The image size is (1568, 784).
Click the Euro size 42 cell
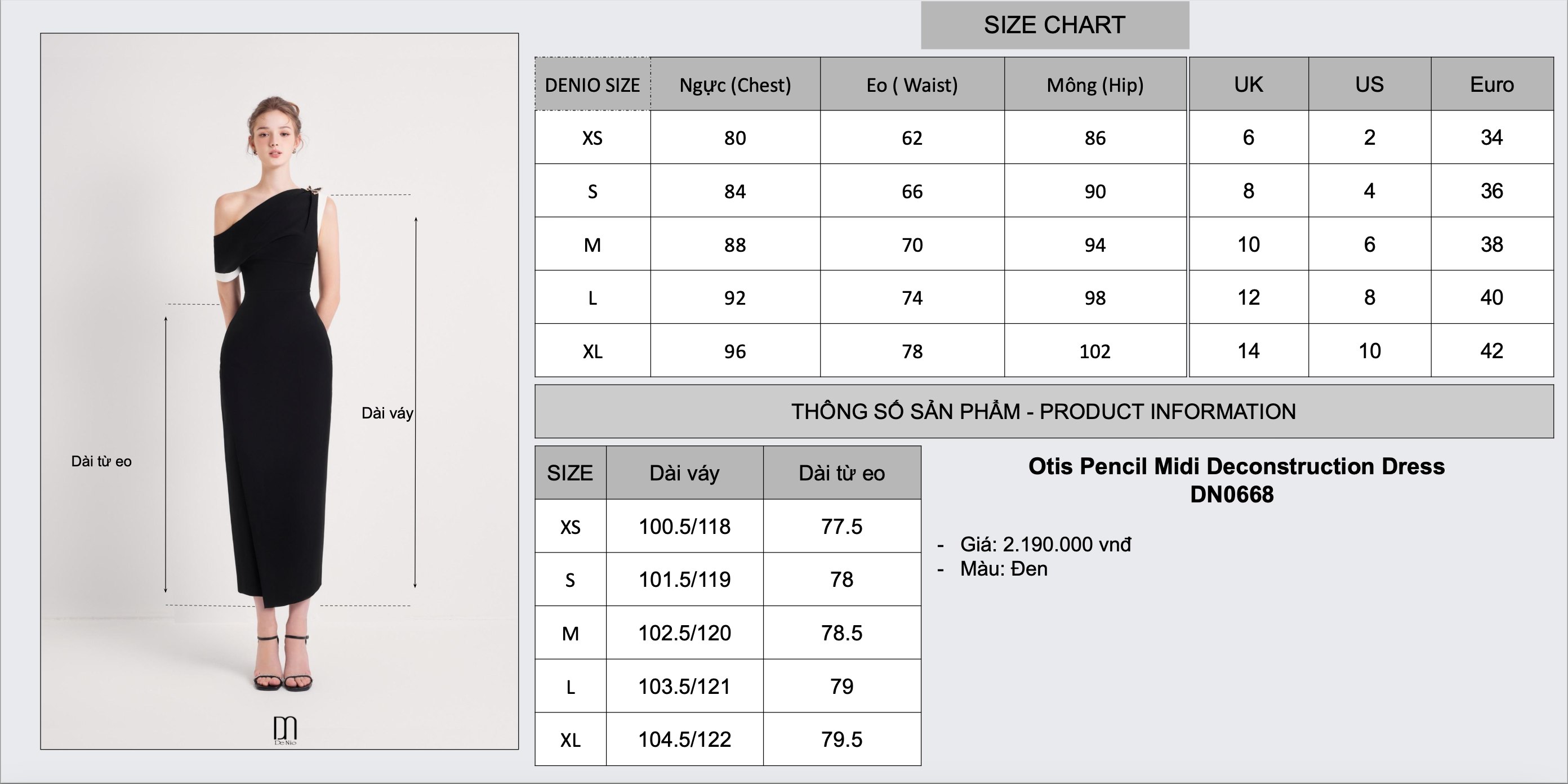click(1491, 351)
